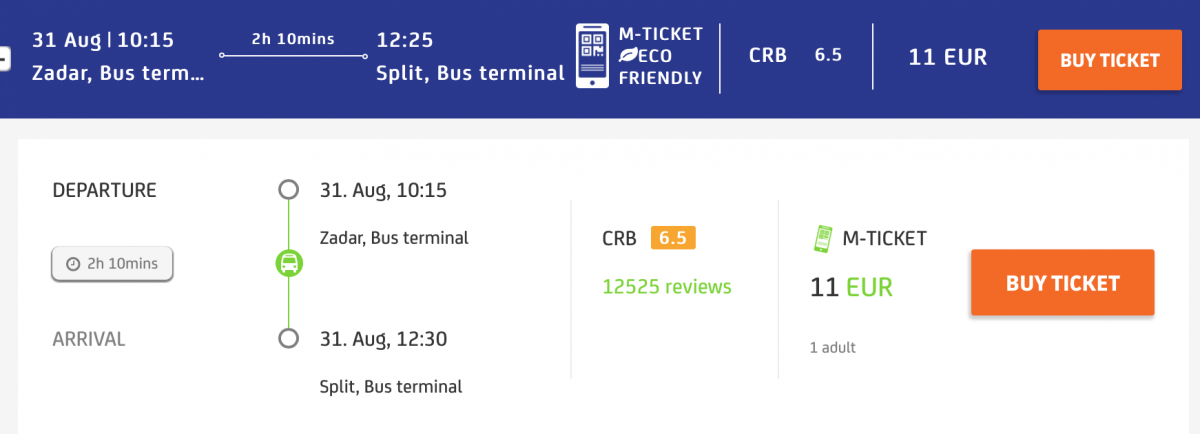Click the 11 EUR price in header
The width and height of the screenshot is (1200, 434).
(947, 57)
